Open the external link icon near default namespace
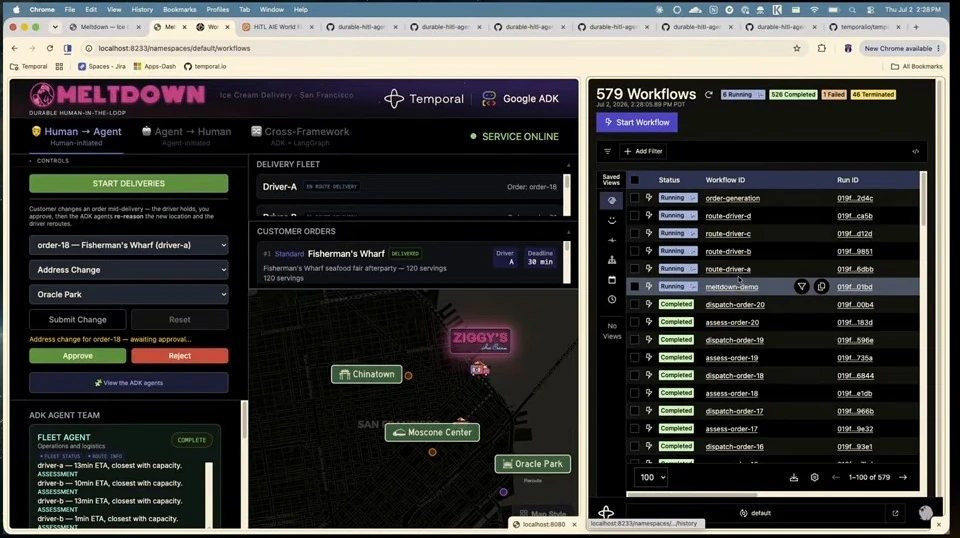 [895, 513]
